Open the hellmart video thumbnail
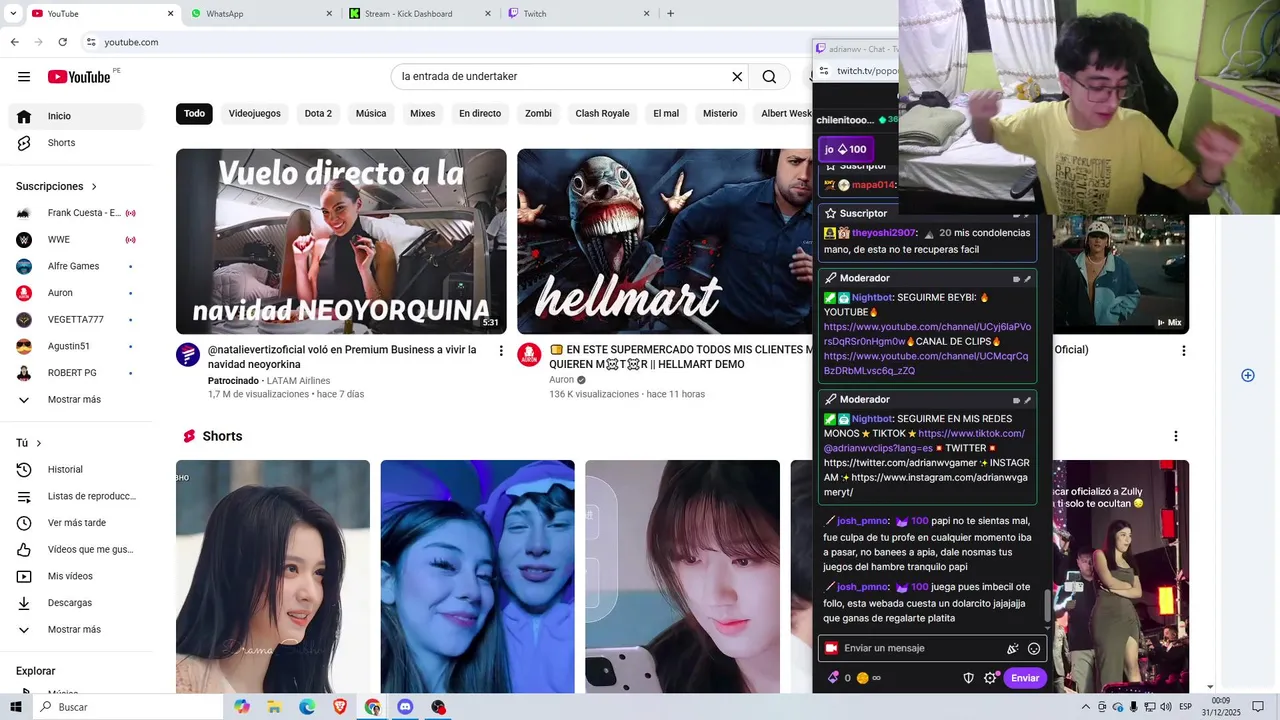The image size is (1280, 720). (x=664, y=242)
